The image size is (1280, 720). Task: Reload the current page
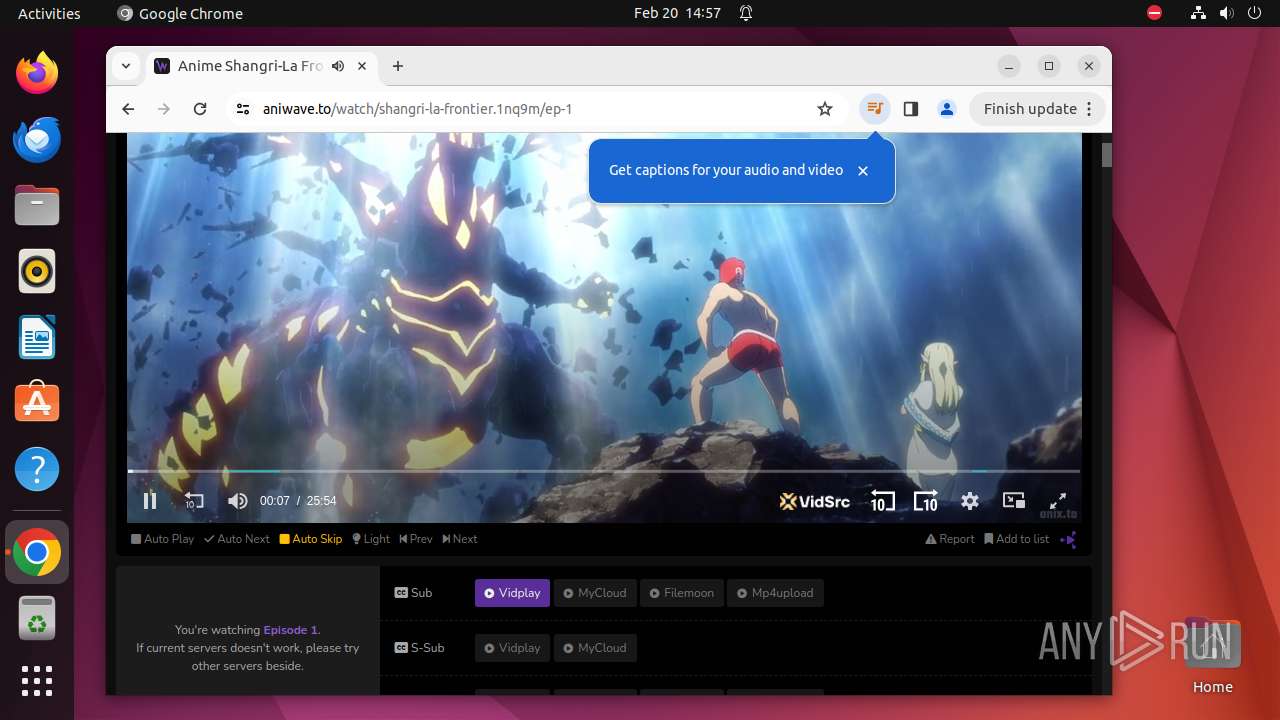pos(200,109)
